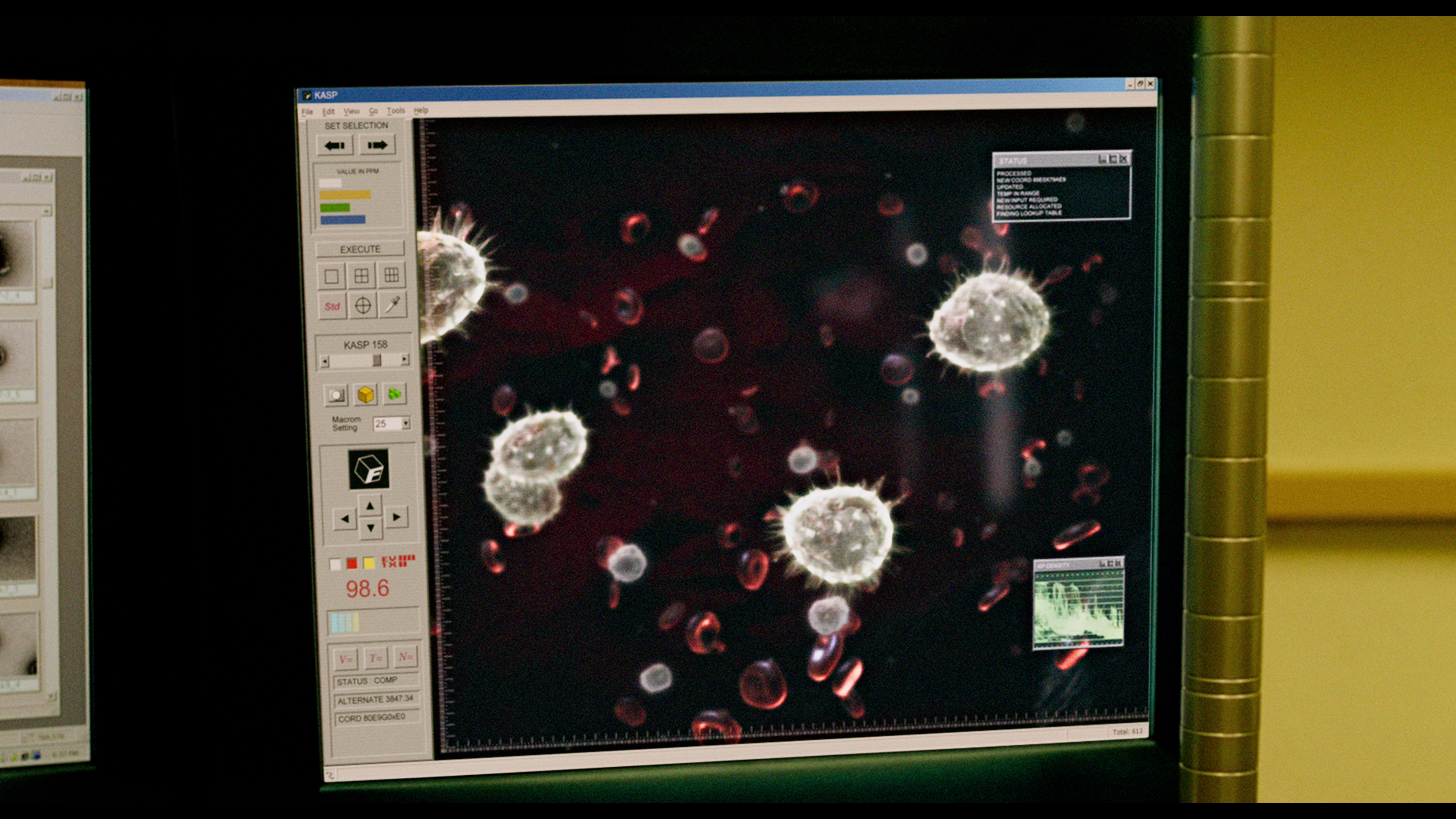Click the yellow cube icon
Viewport: 1456px width, 819px height.
[366, 394]
